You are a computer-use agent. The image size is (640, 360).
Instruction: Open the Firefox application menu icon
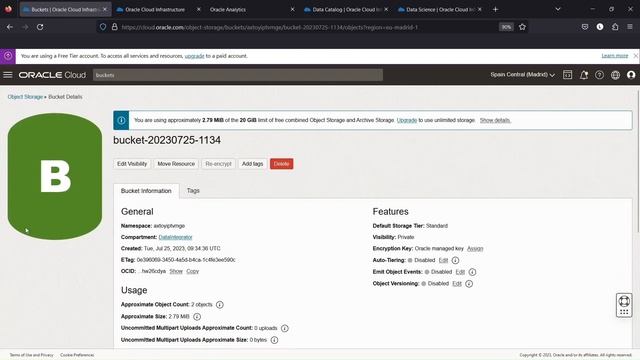[x=630, y=27]
